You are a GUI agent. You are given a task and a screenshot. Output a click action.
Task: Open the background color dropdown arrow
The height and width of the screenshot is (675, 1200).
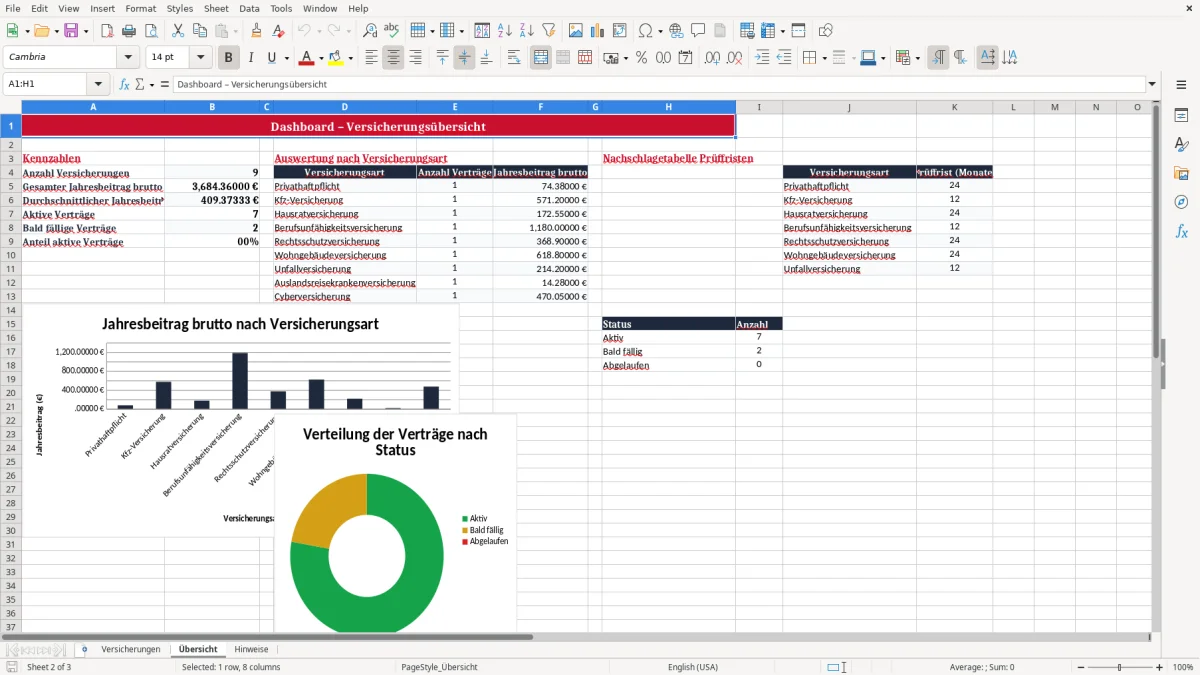(x=350, y=58)
